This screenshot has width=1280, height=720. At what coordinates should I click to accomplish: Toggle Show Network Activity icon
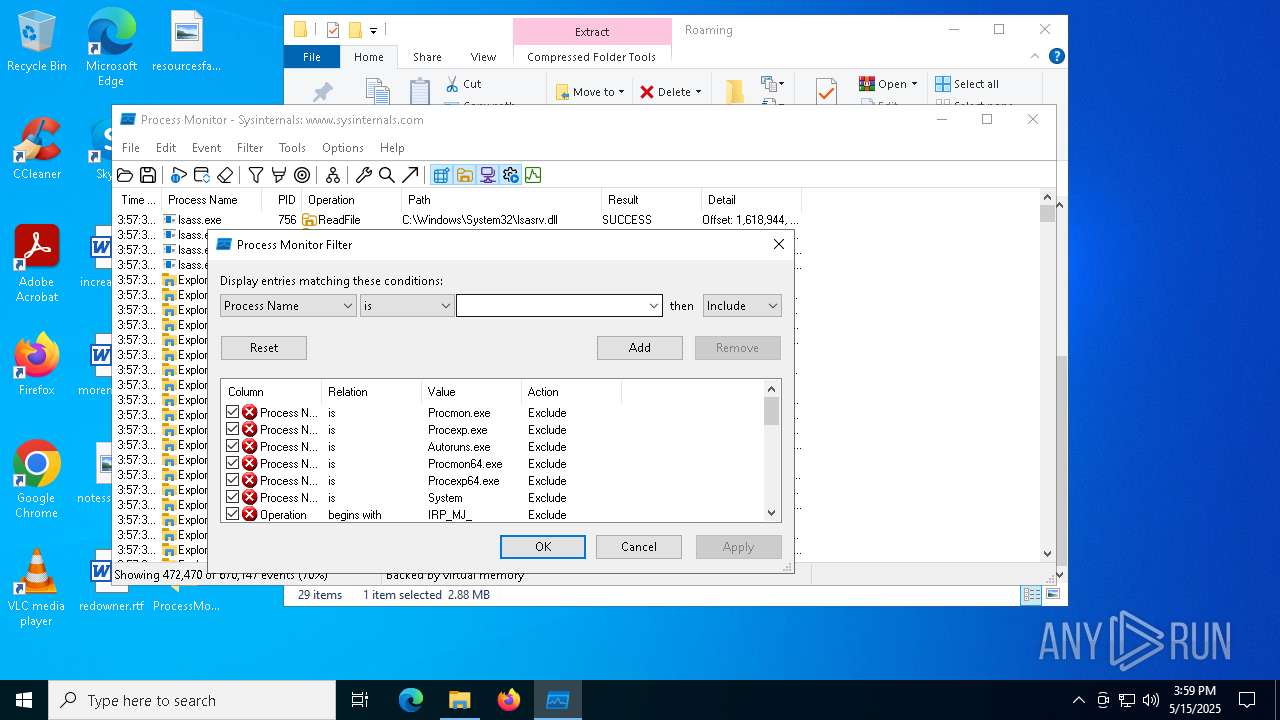coord(487,175)
